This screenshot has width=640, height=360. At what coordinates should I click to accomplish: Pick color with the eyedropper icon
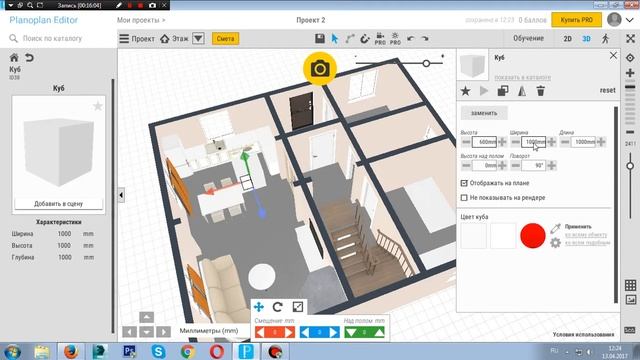pyautogui.click(x=555, y=228)
